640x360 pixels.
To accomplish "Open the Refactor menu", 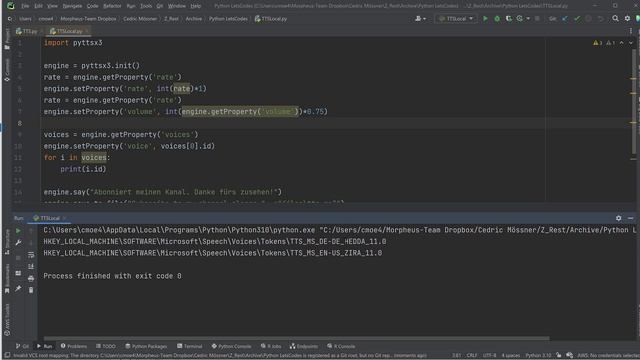I will (x=112, y=6).
